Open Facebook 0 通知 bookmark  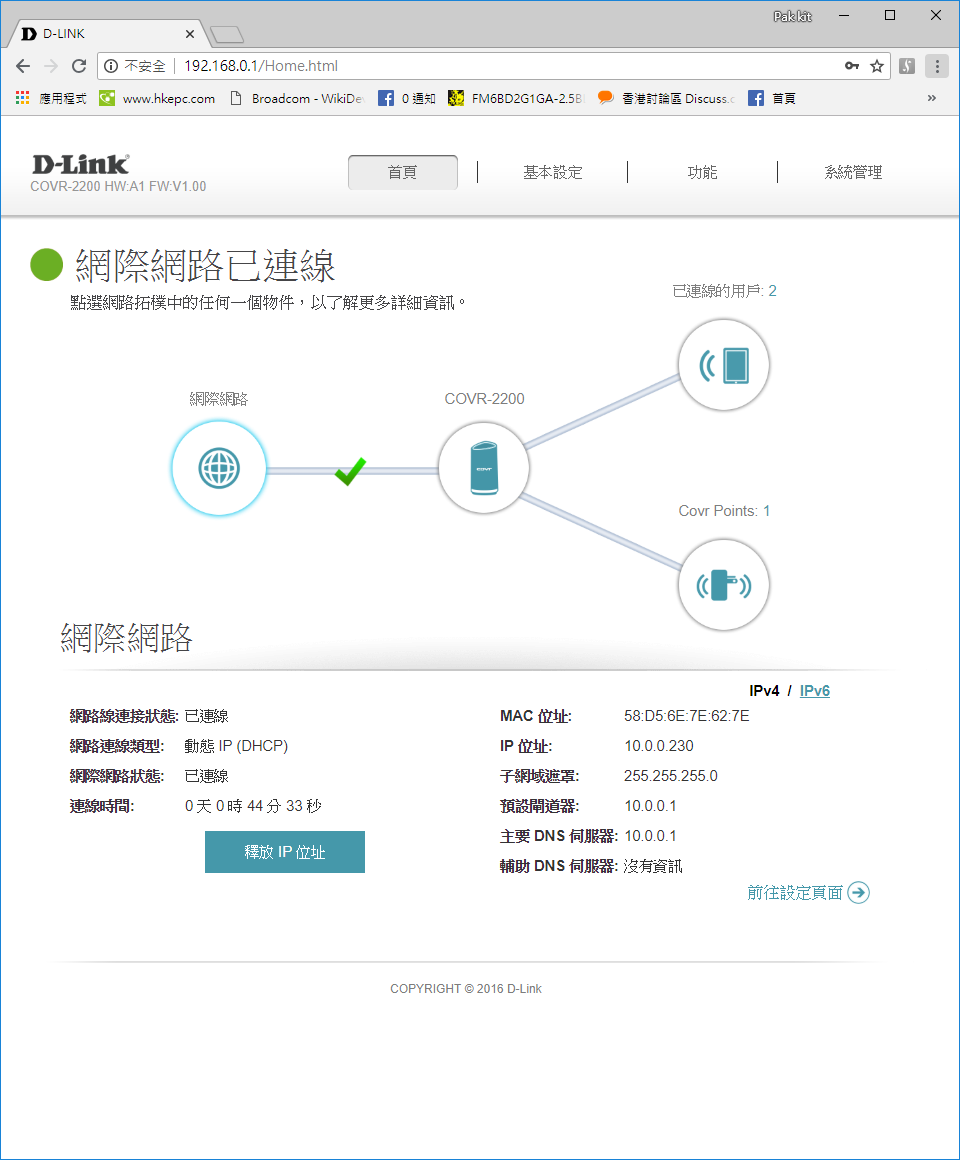[x=407, y=98]
